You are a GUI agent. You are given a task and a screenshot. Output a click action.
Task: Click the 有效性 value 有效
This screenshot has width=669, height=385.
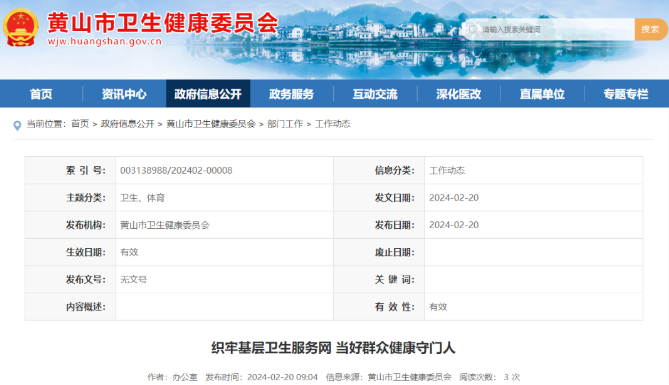(x=438, y=307)
